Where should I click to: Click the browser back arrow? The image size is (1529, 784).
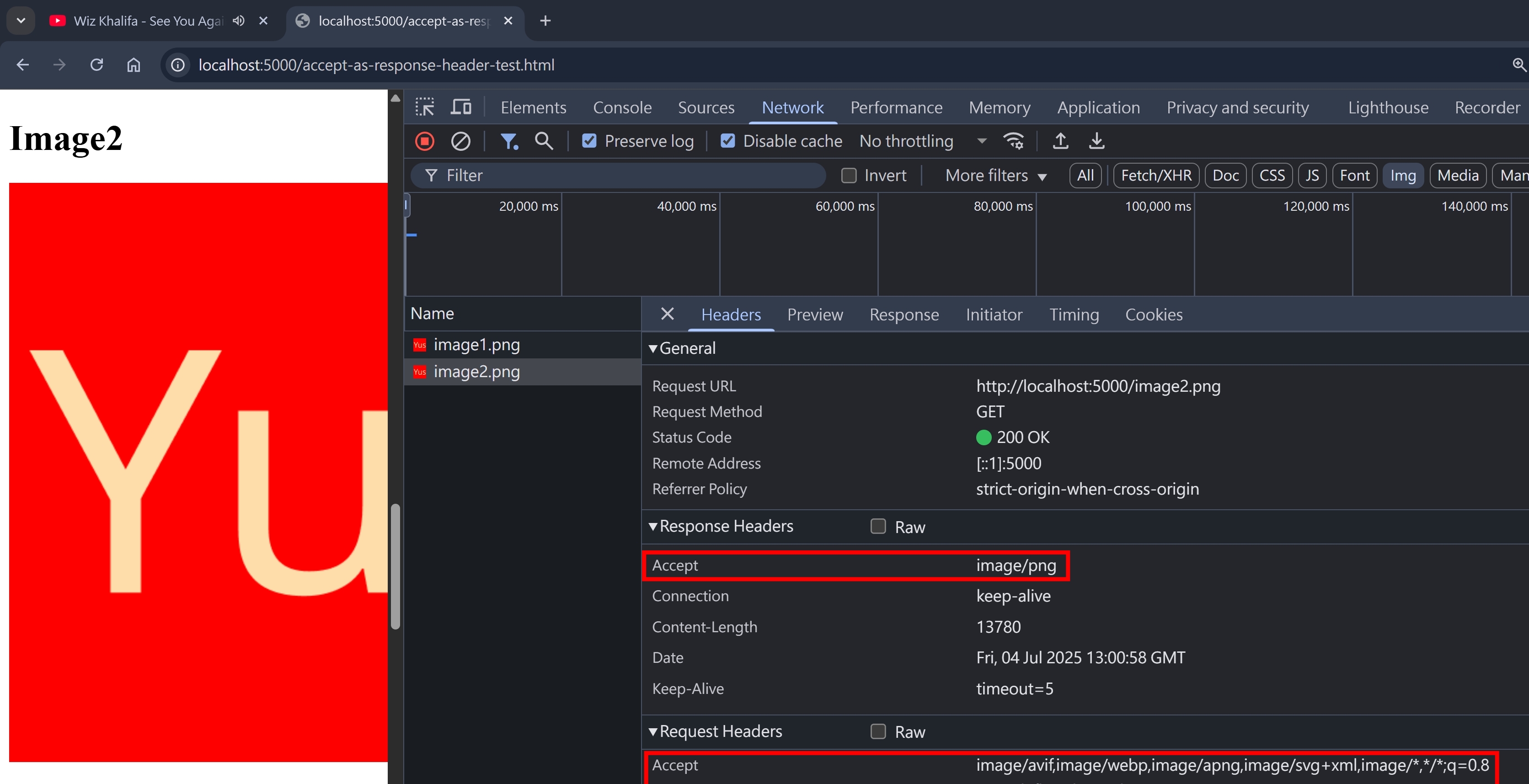tap(22, 65)
